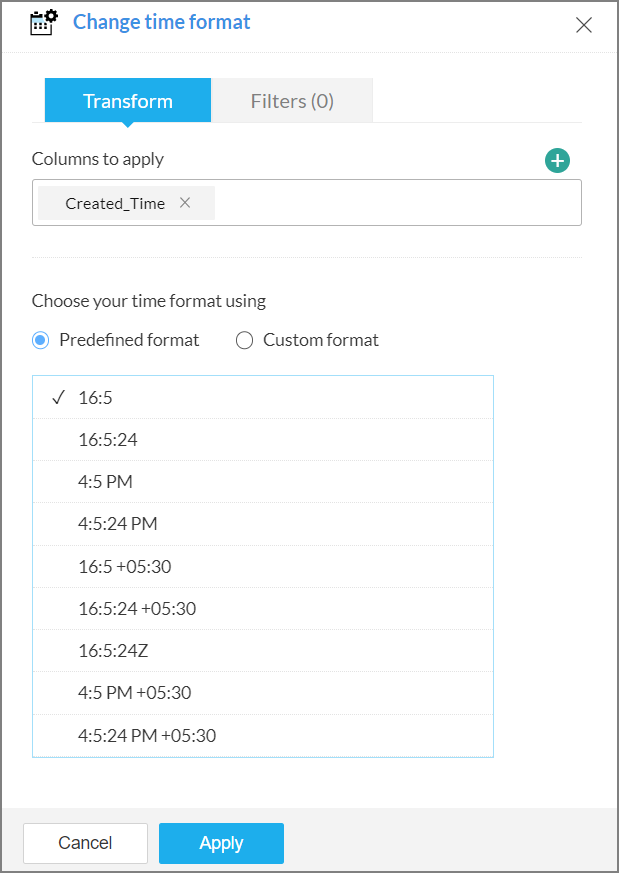The height and width of the screenshot is (873, 619).
Task: Pick the 4:5 PM format option
Action: pyautogui.click(x=105, y=482)
